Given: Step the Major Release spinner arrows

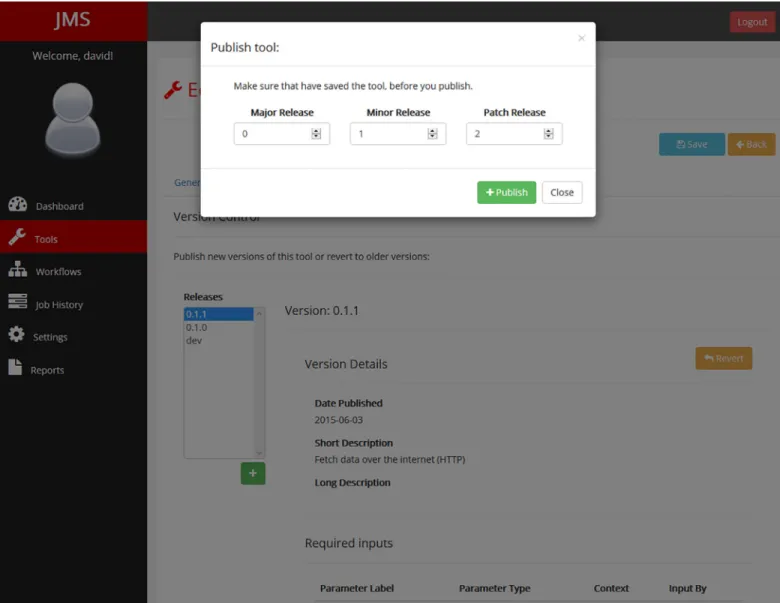Looking at the screenshot, I should click(316, 134).
